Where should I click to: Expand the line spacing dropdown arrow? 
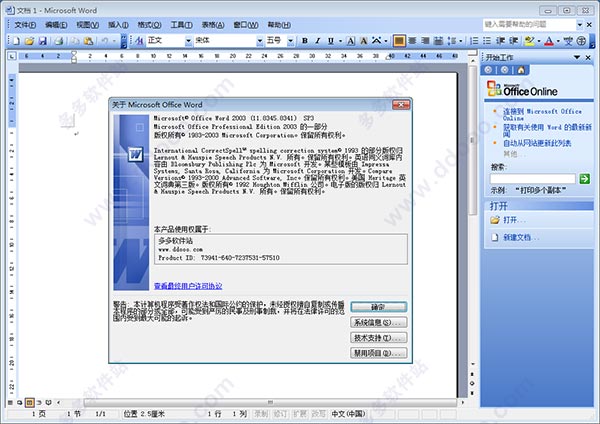tap(461, 41)
